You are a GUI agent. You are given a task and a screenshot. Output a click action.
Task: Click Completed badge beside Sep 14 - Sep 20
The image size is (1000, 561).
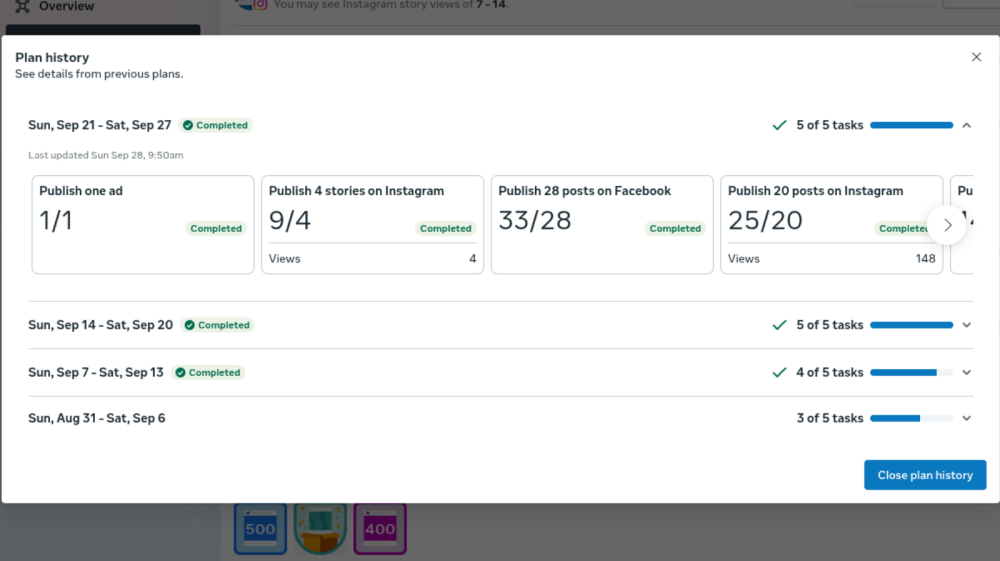coord(217,325)
